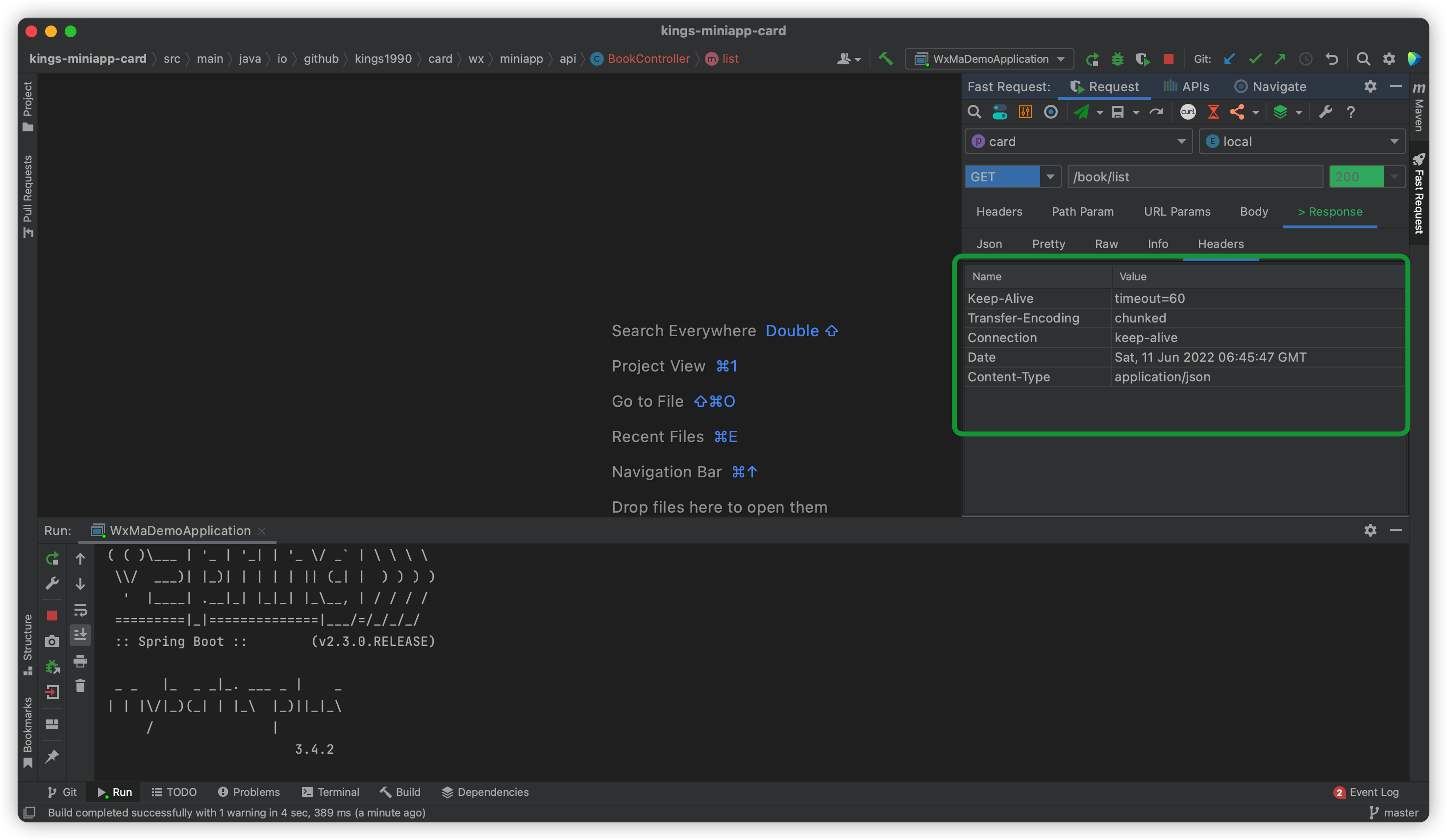Click the blue circle locate icon

1050,112
